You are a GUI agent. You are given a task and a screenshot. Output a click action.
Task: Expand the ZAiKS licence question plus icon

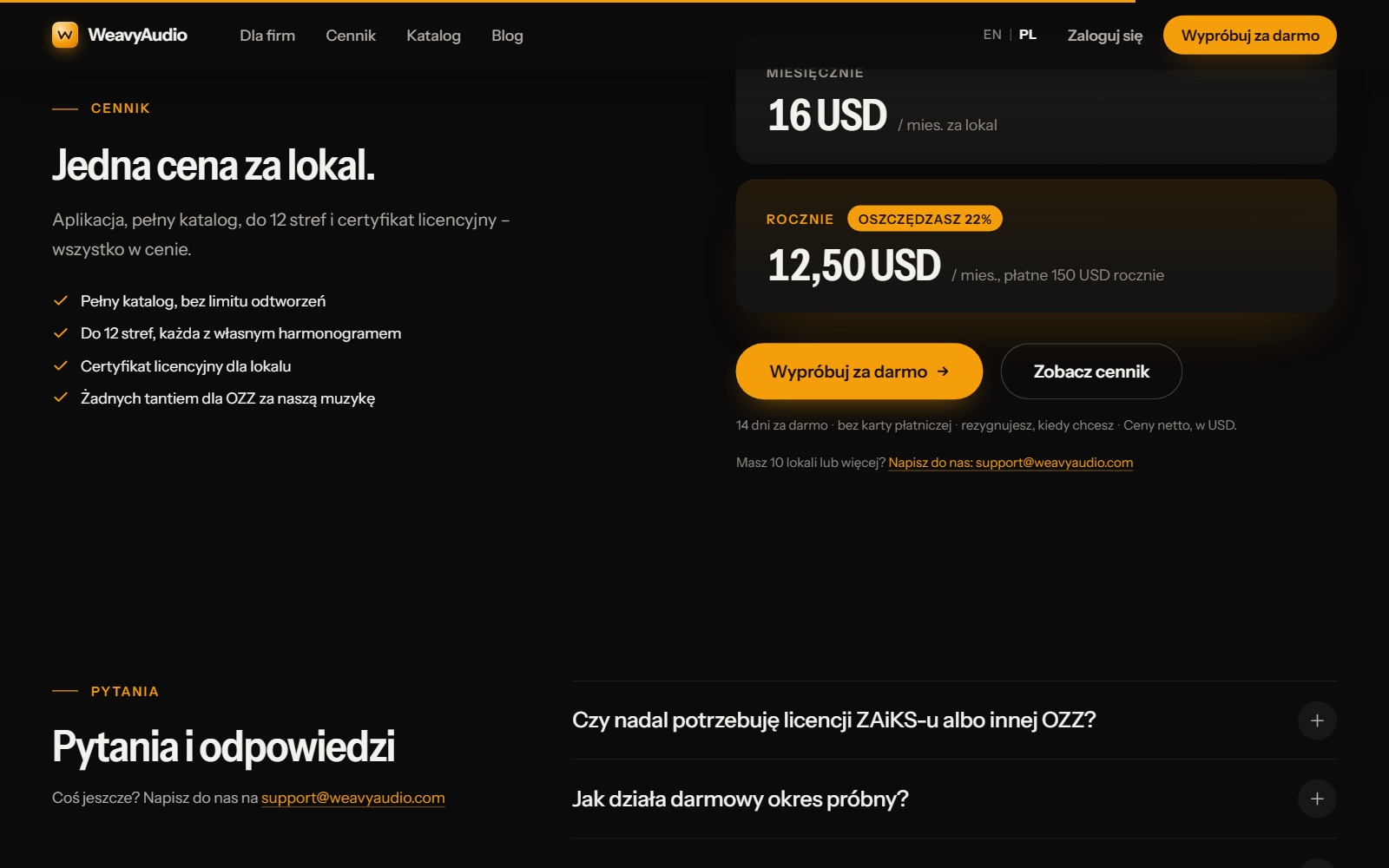(1317, 720)
